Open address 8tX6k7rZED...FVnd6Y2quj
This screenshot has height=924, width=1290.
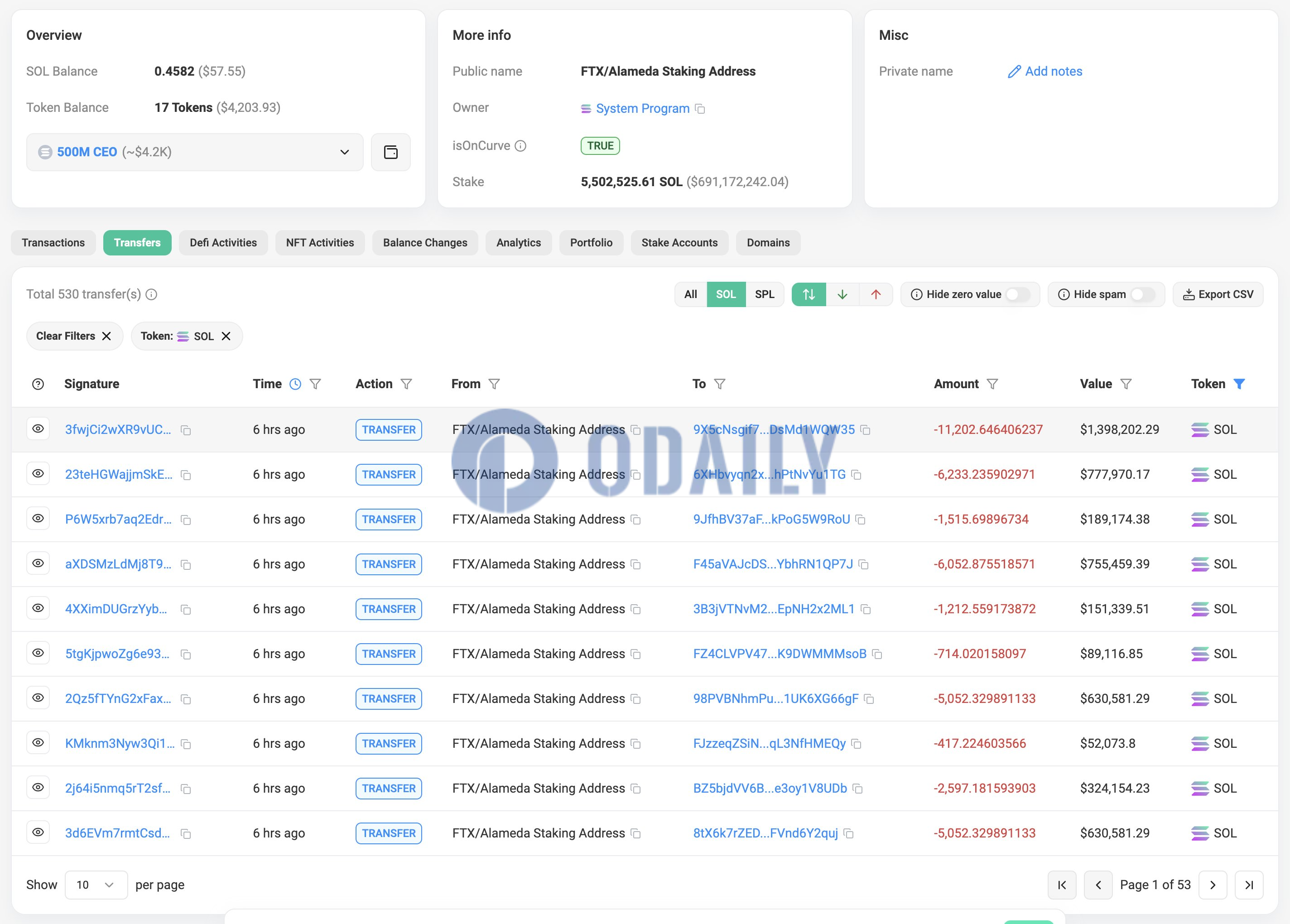(x=765, y=833)
